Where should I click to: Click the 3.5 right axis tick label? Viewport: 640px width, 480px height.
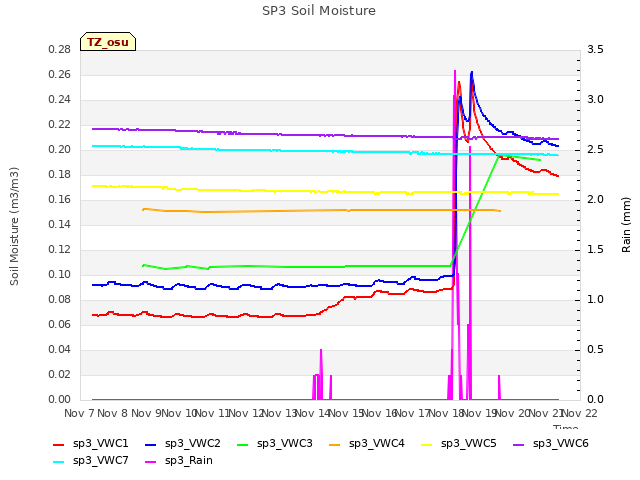coord(595,50)
